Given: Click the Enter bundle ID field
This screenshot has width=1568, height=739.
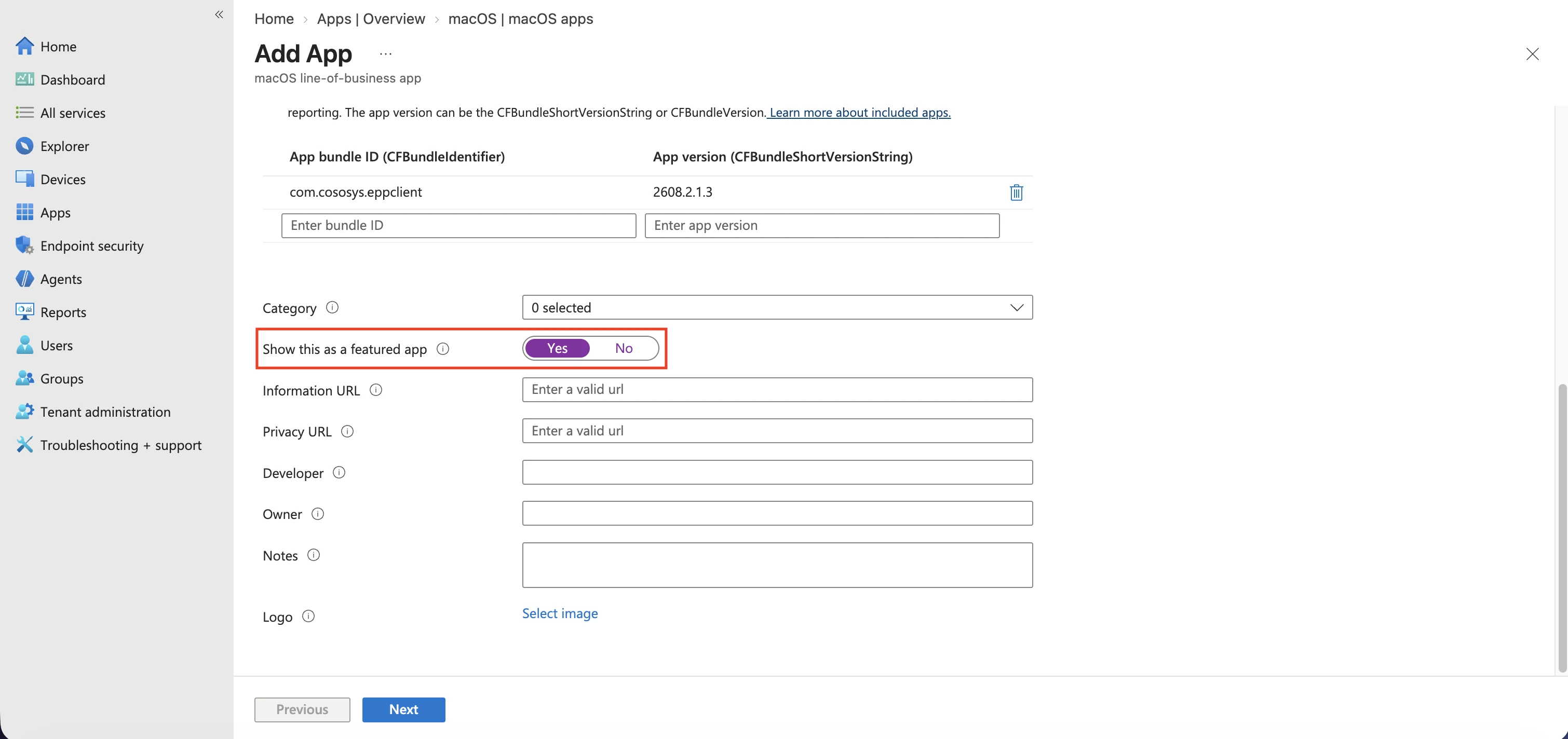Looking at the screenshot, I should click(458, 225).
